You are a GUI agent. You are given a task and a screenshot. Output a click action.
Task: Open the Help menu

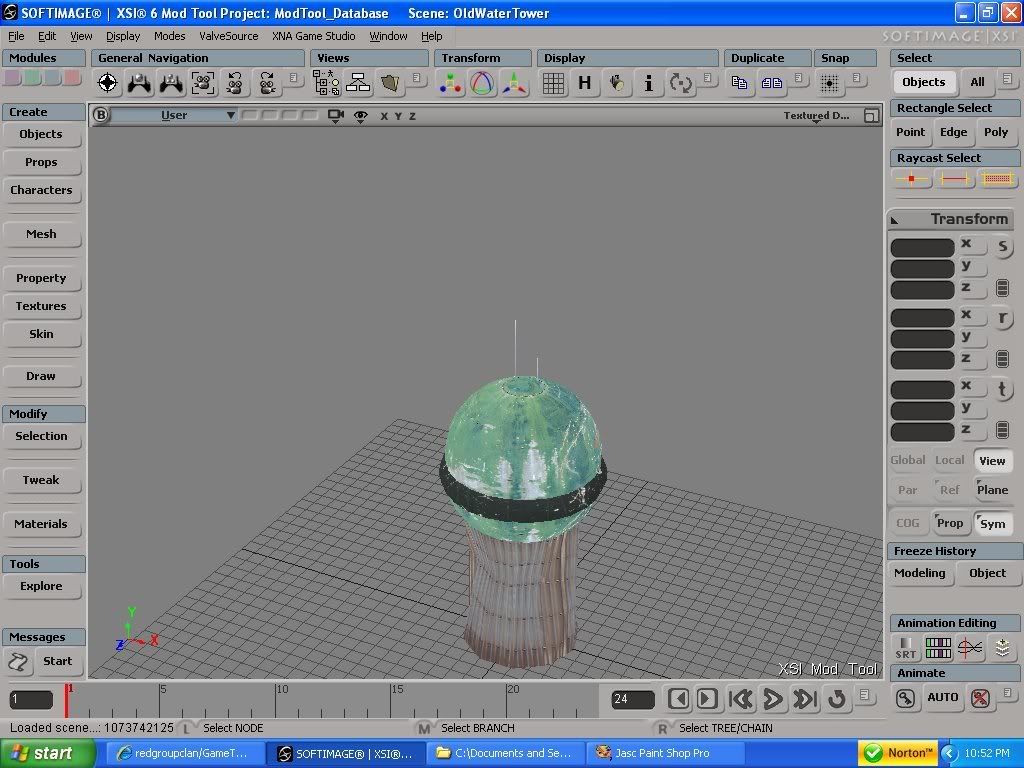[x=431, y=36]
